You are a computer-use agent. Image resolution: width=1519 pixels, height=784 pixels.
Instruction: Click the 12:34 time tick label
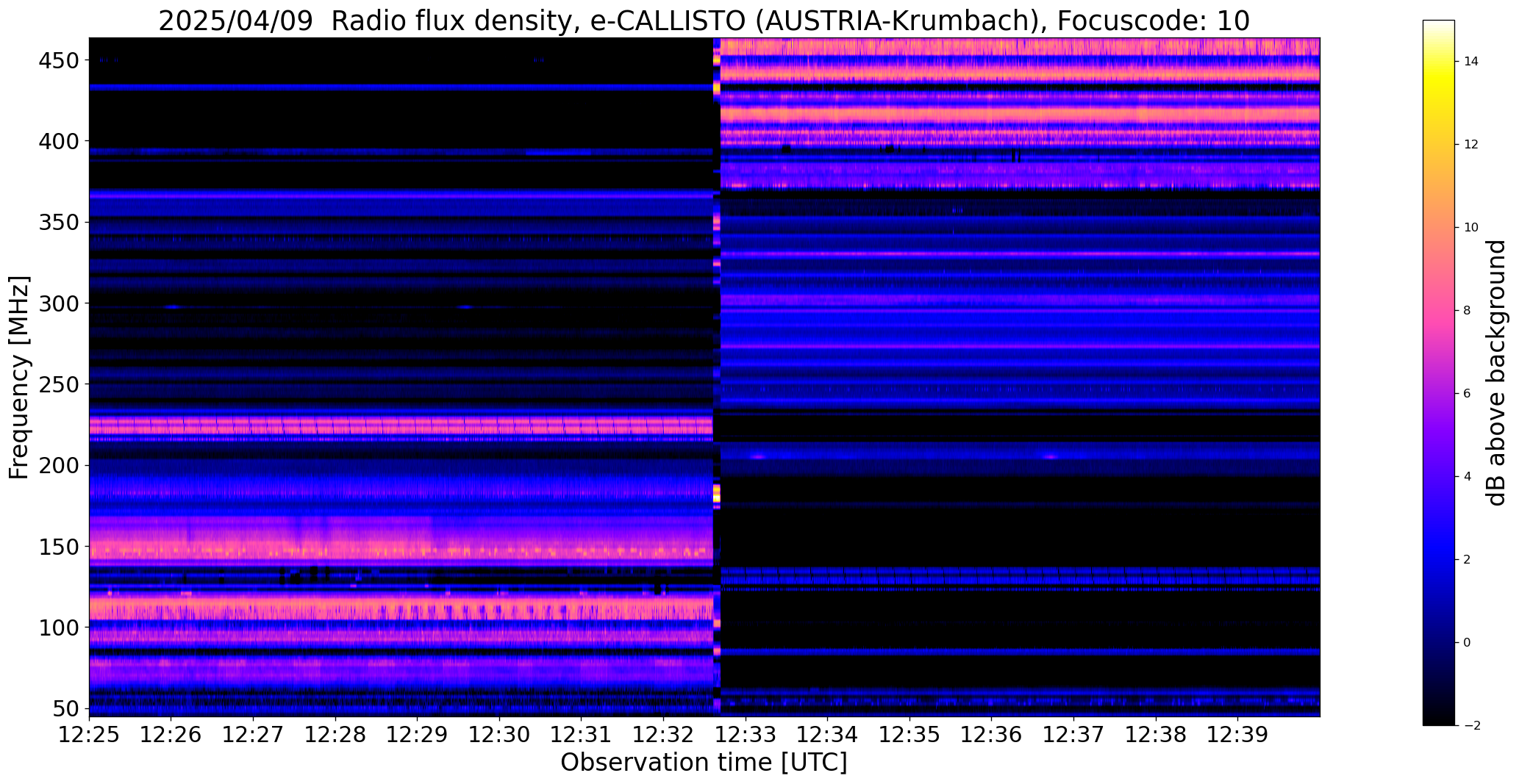click(827, 734)
